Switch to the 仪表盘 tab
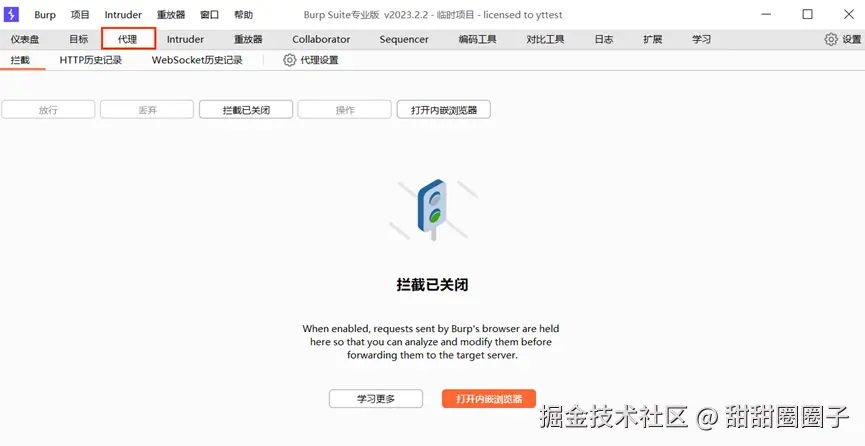 point(25,39)
